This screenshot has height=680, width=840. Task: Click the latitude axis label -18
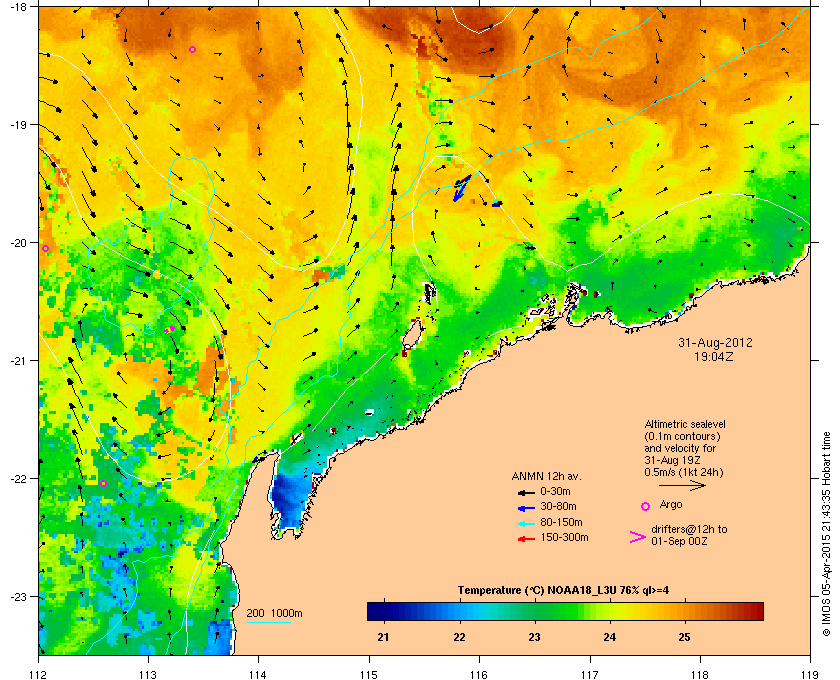click(19, 6)
